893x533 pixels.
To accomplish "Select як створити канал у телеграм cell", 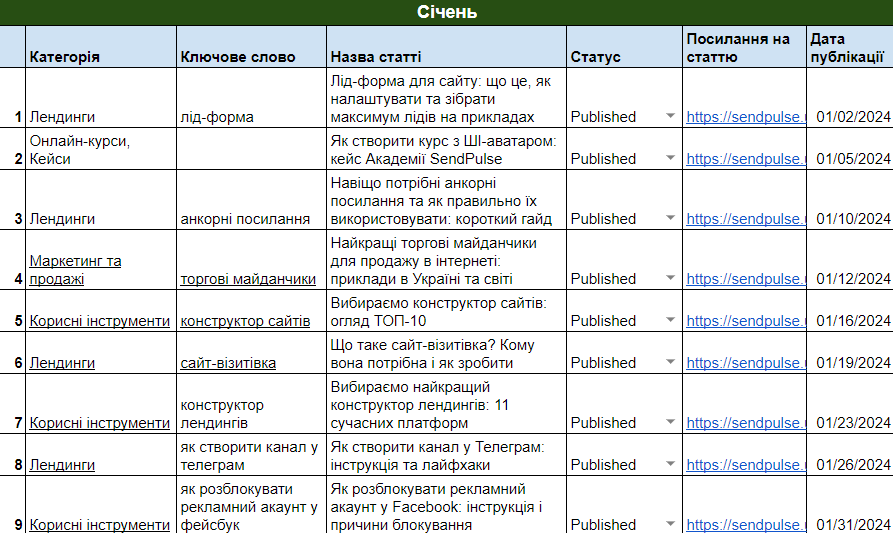I will 251,455.
